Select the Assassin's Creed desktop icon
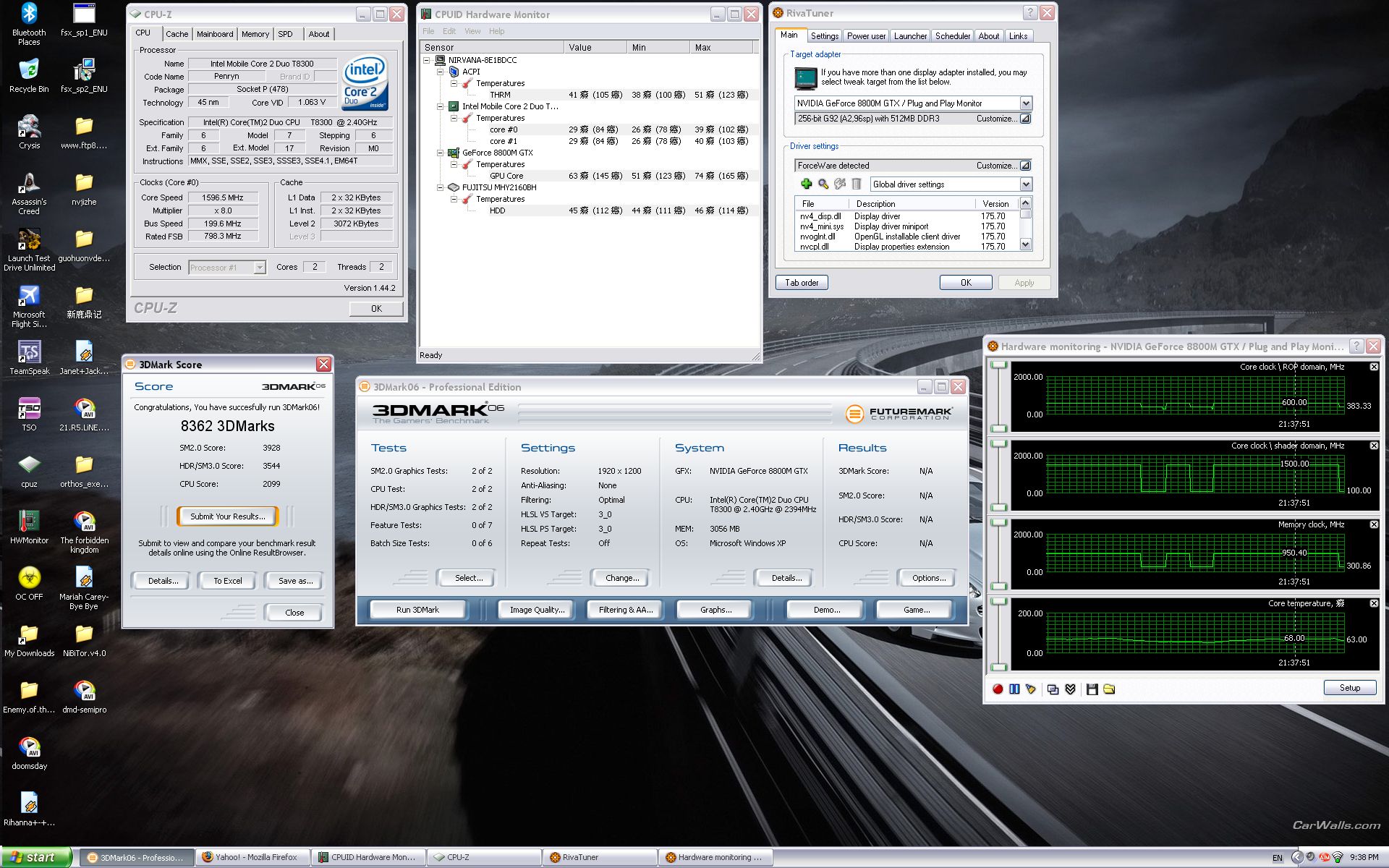 29,193
